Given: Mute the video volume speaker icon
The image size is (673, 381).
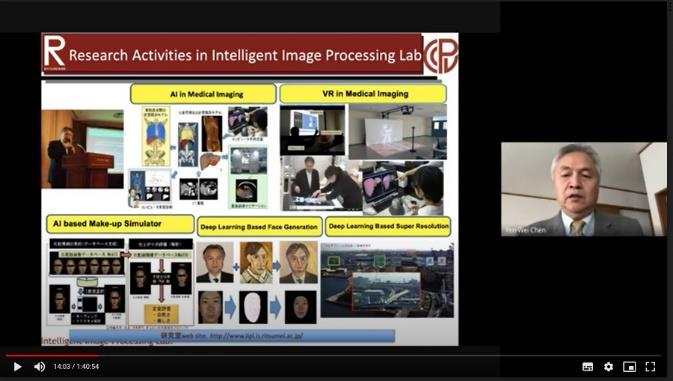Looking at the screenshot, I should pyautogui.click(x=39, y=367).
